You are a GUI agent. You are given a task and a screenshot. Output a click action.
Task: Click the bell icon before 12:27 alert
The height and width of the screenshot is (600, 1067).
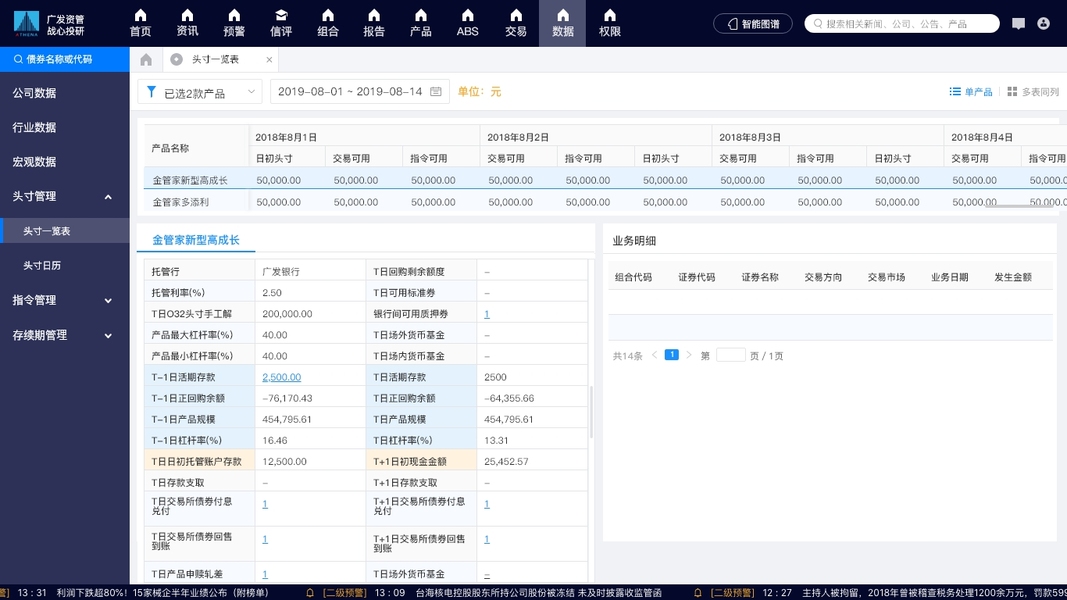697,593
